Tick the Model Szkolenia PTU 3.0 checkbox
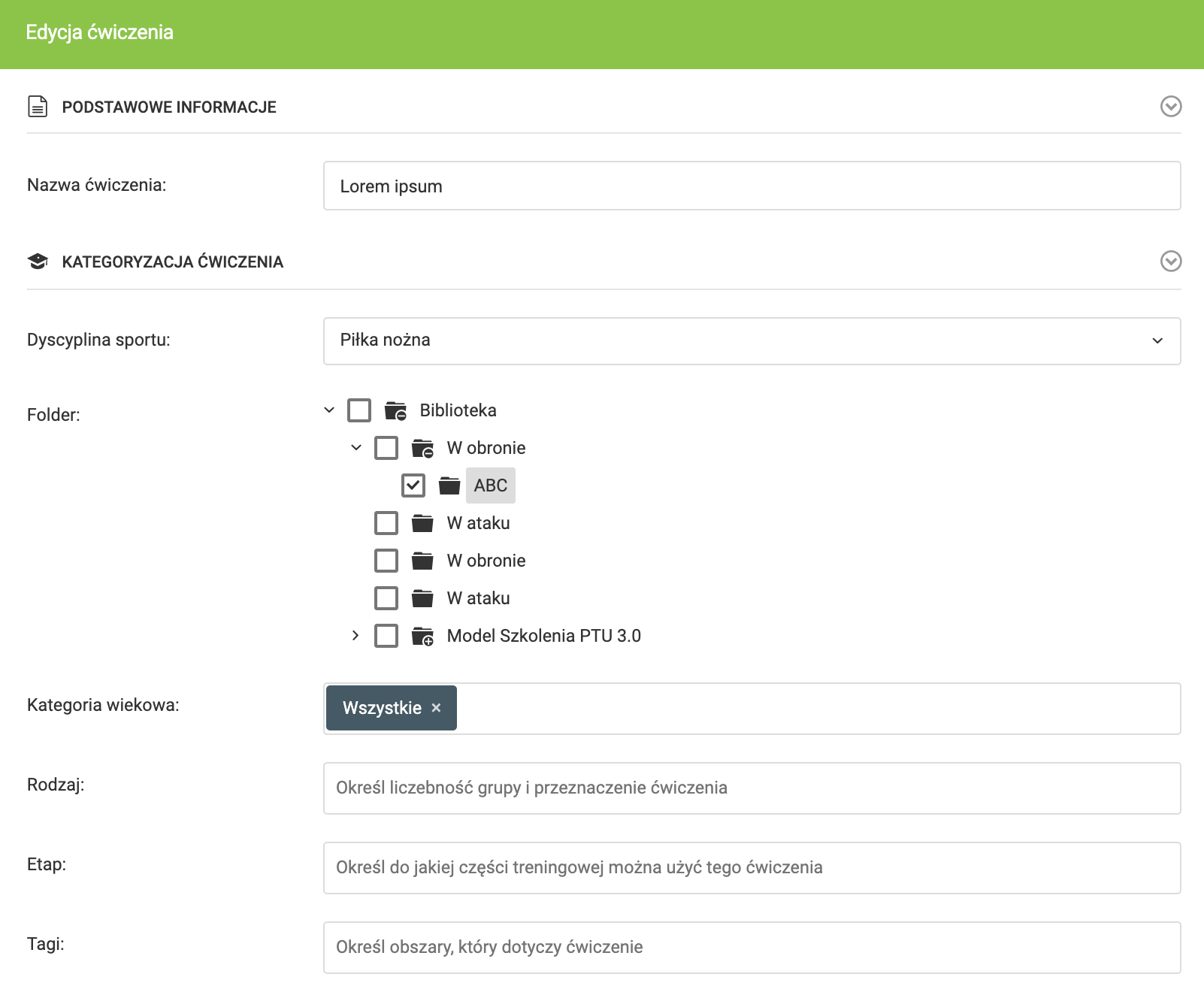Viewport: 1204px width, 992px height. (386, 636)
